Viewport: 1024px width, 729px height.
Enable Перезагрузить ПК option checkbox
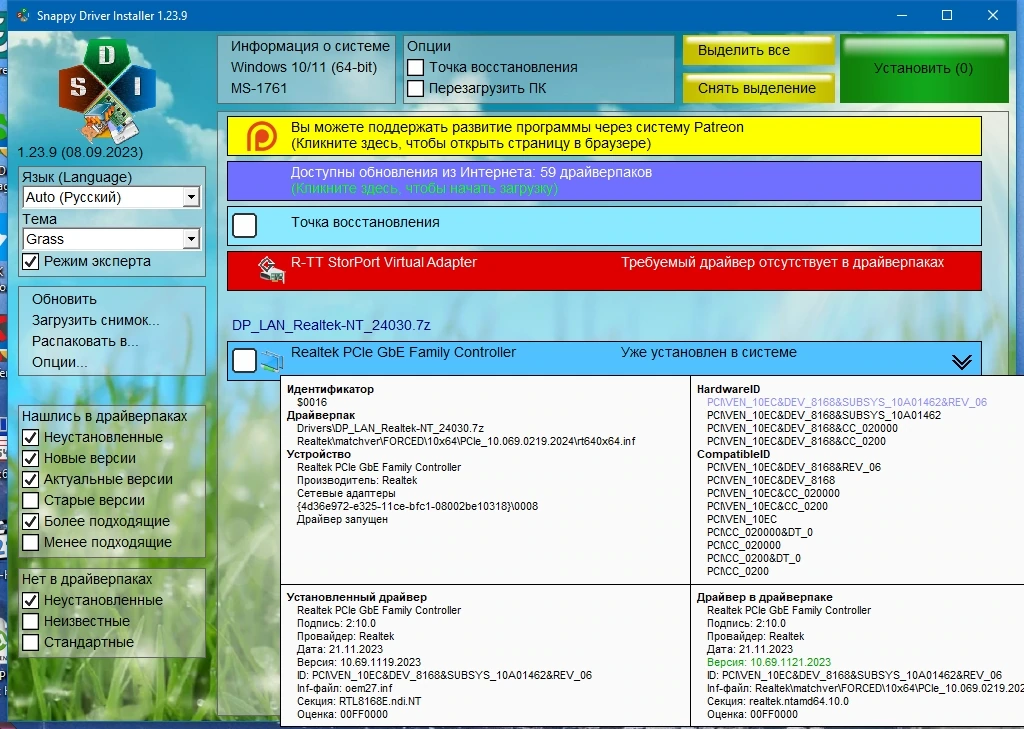415,88
